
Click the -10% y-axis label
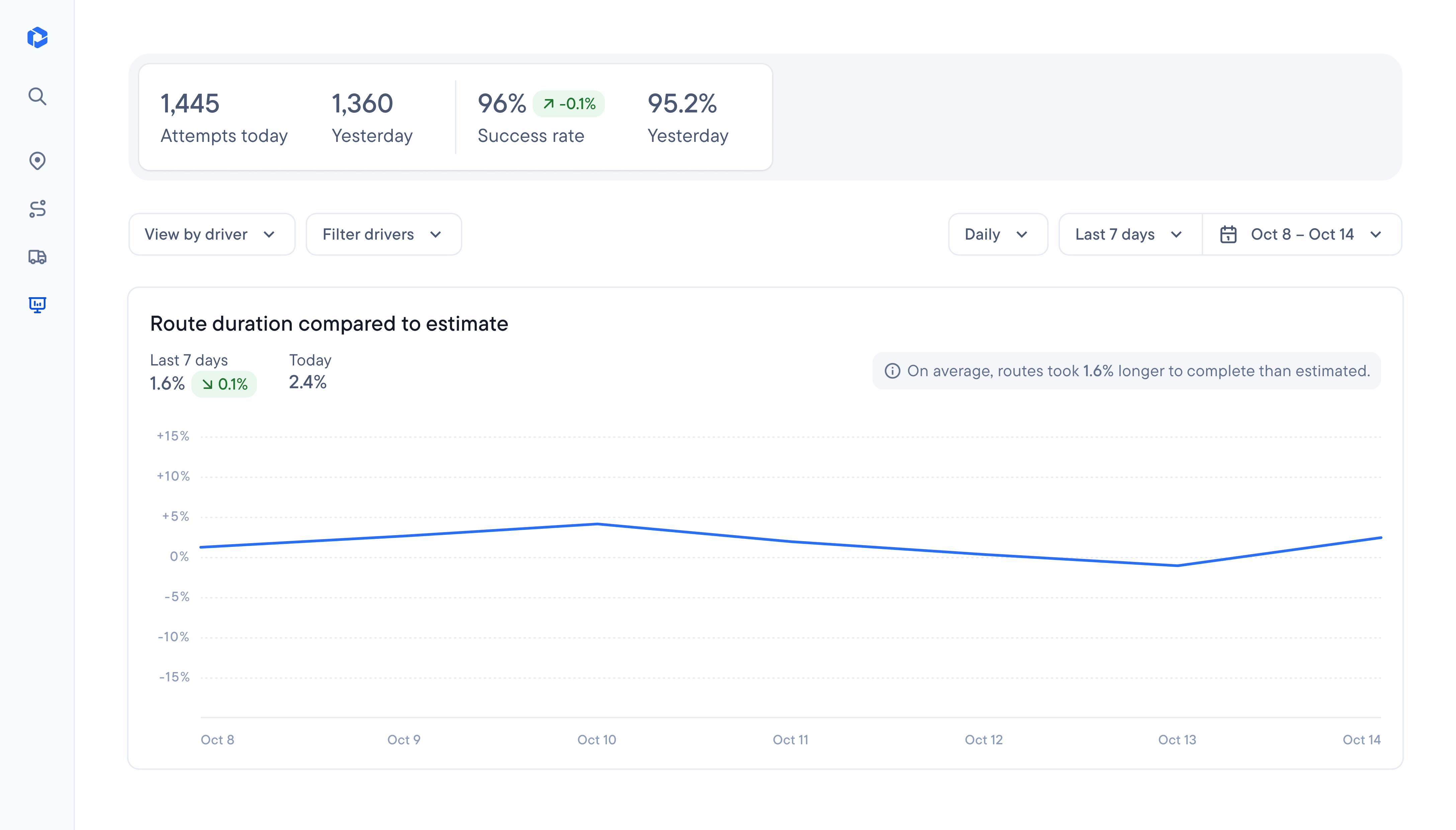(174, 637)
